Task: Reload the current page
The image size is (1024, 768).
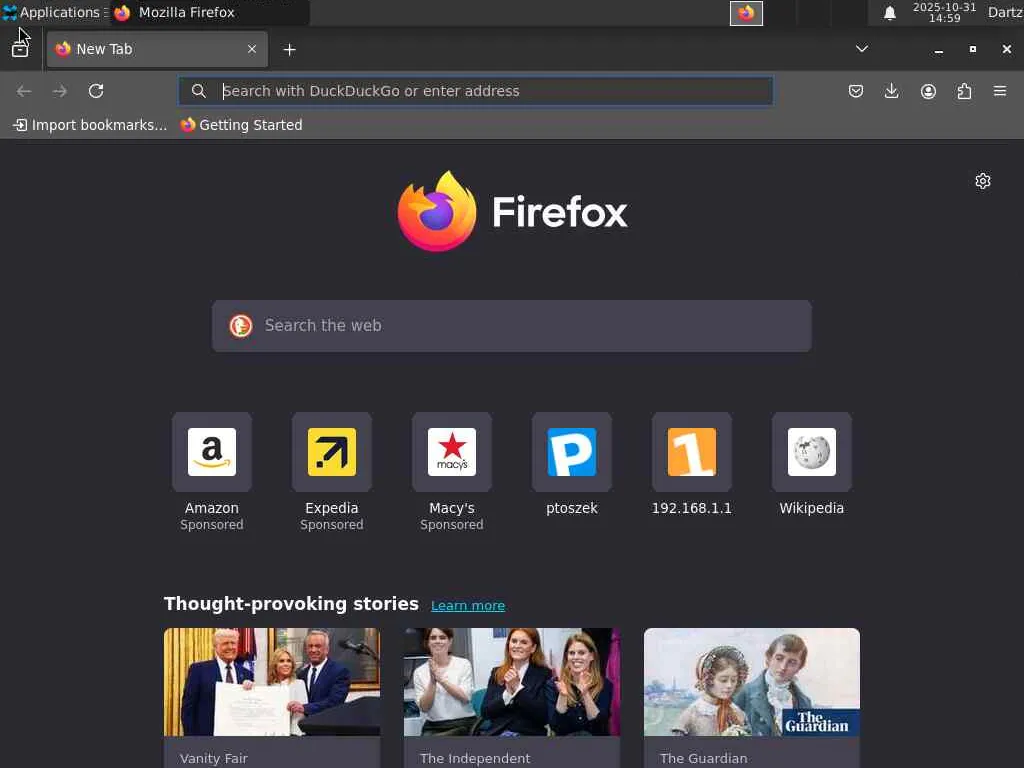Action: tap(96, 91)
